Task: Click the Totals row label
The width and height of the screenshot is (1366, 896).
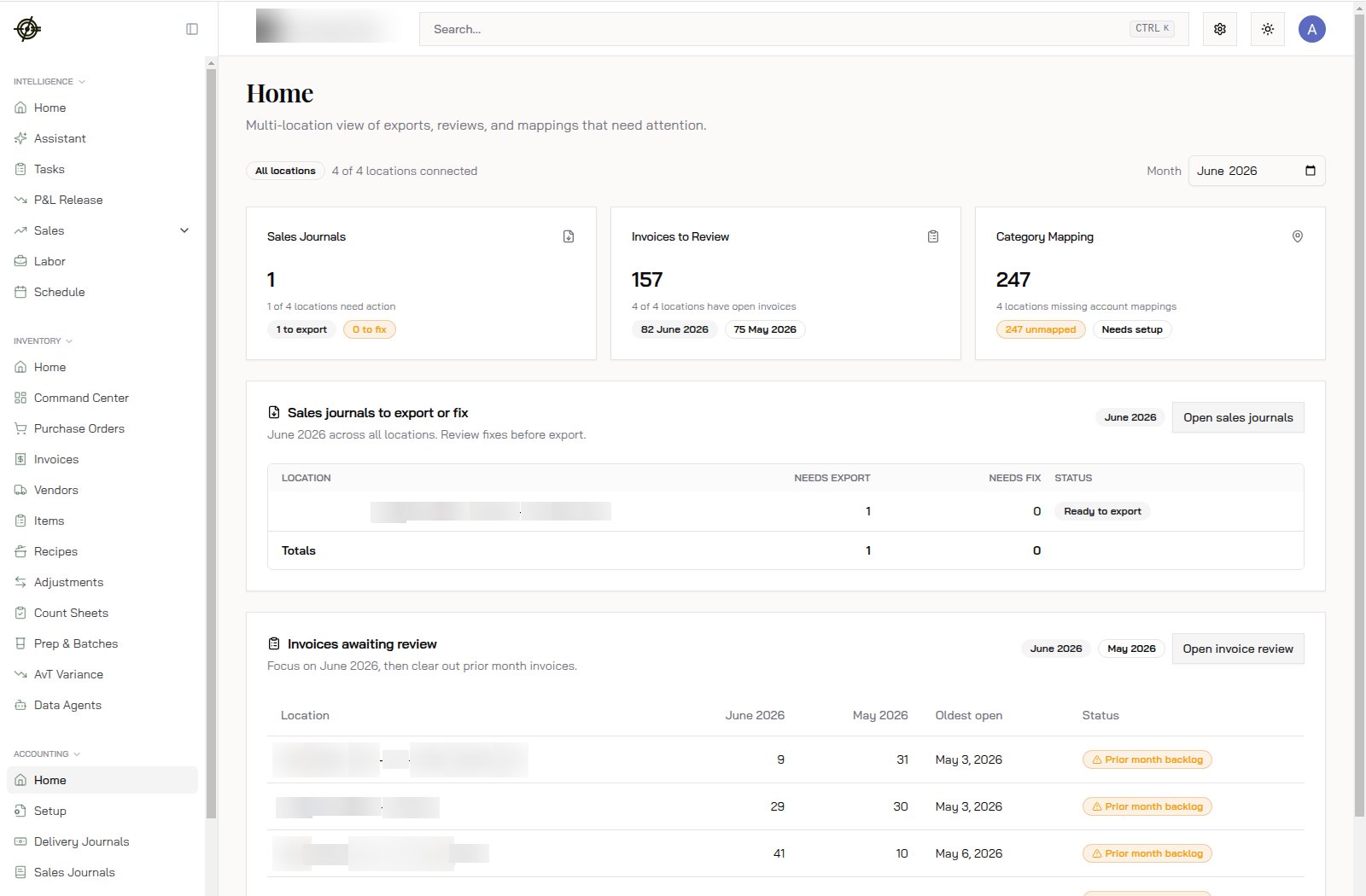Action: 299,550
